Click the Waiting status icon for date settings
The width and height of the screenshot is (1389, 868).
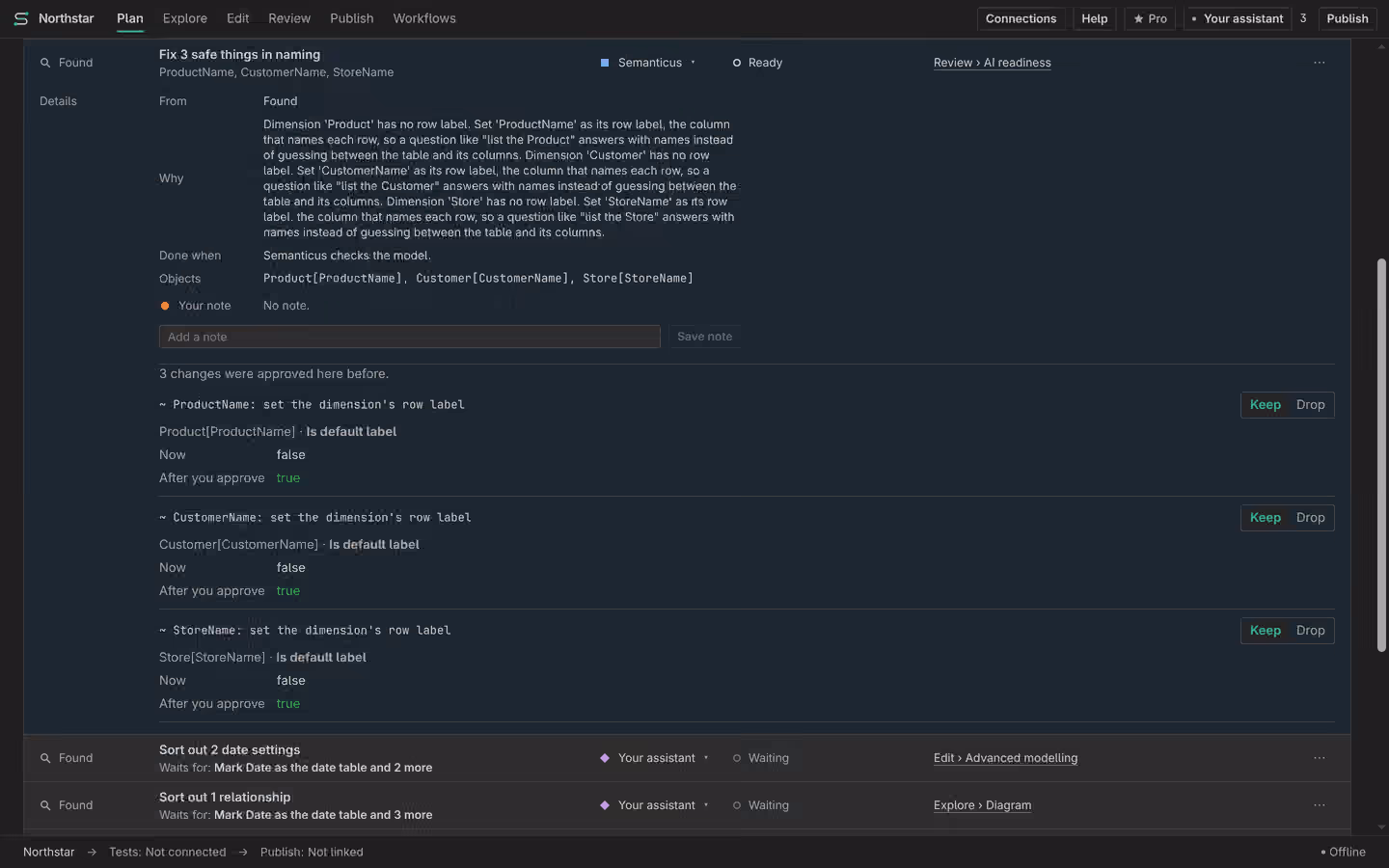click(x=737, y=758)
